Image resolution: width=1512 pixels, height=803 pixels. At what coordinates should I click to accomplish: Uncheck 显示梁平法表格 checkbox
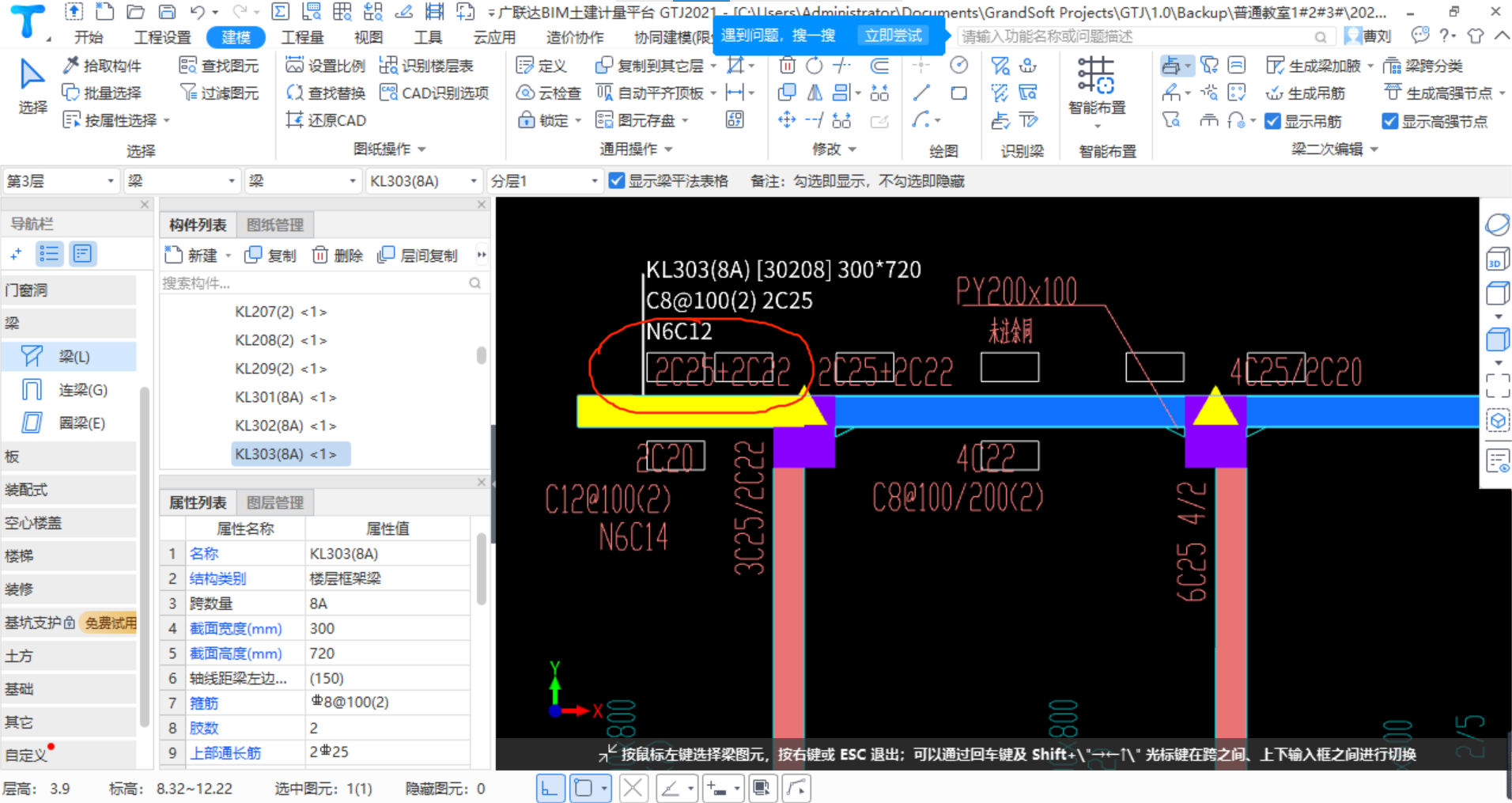pos(617,181)
